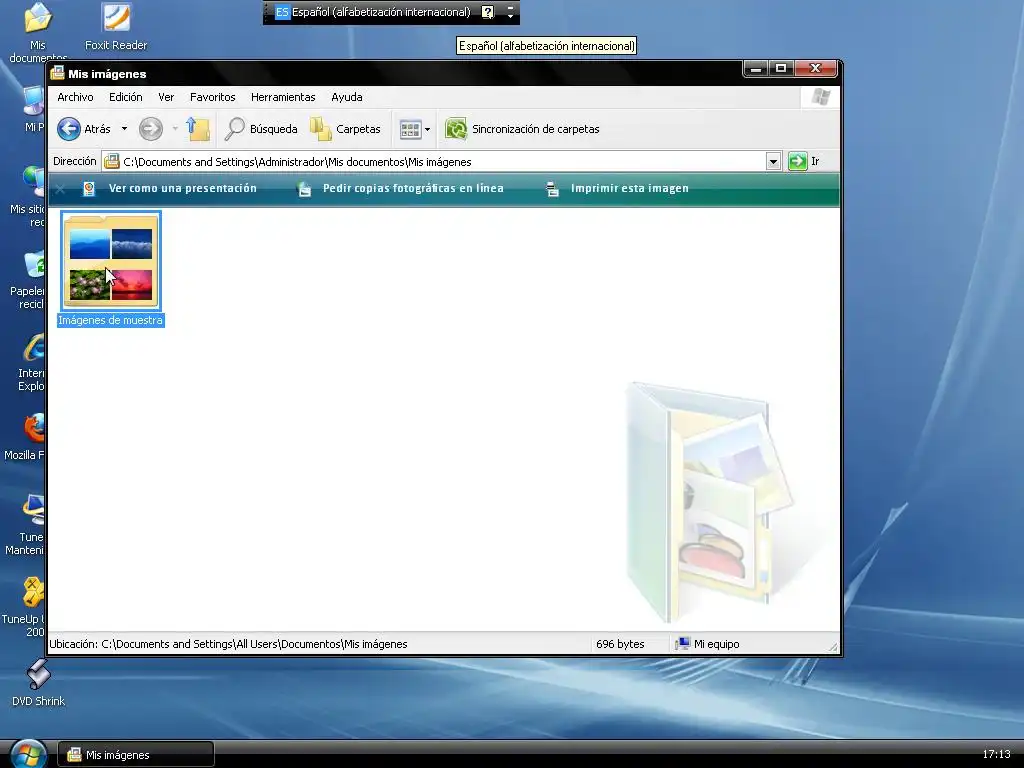1024x768 pixels.
Task: Go back with the Atrás button
Action: coord(84,129)
